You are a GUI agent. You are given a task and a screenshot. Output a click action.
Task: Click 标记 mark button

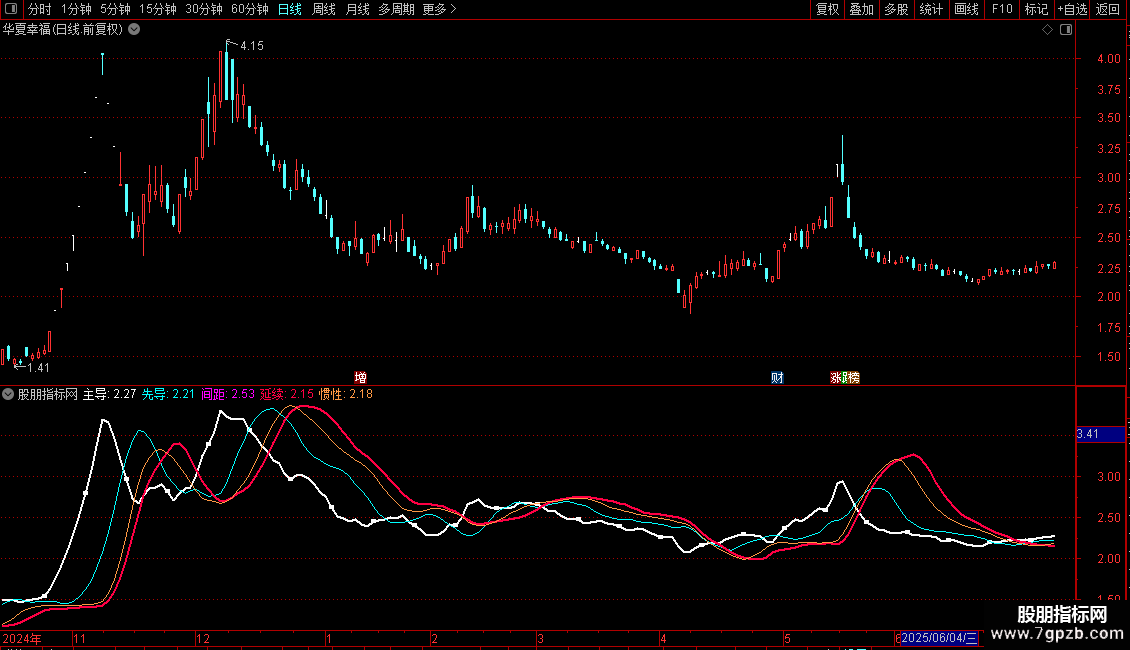pyautogui.click(x=1036, y=9)
